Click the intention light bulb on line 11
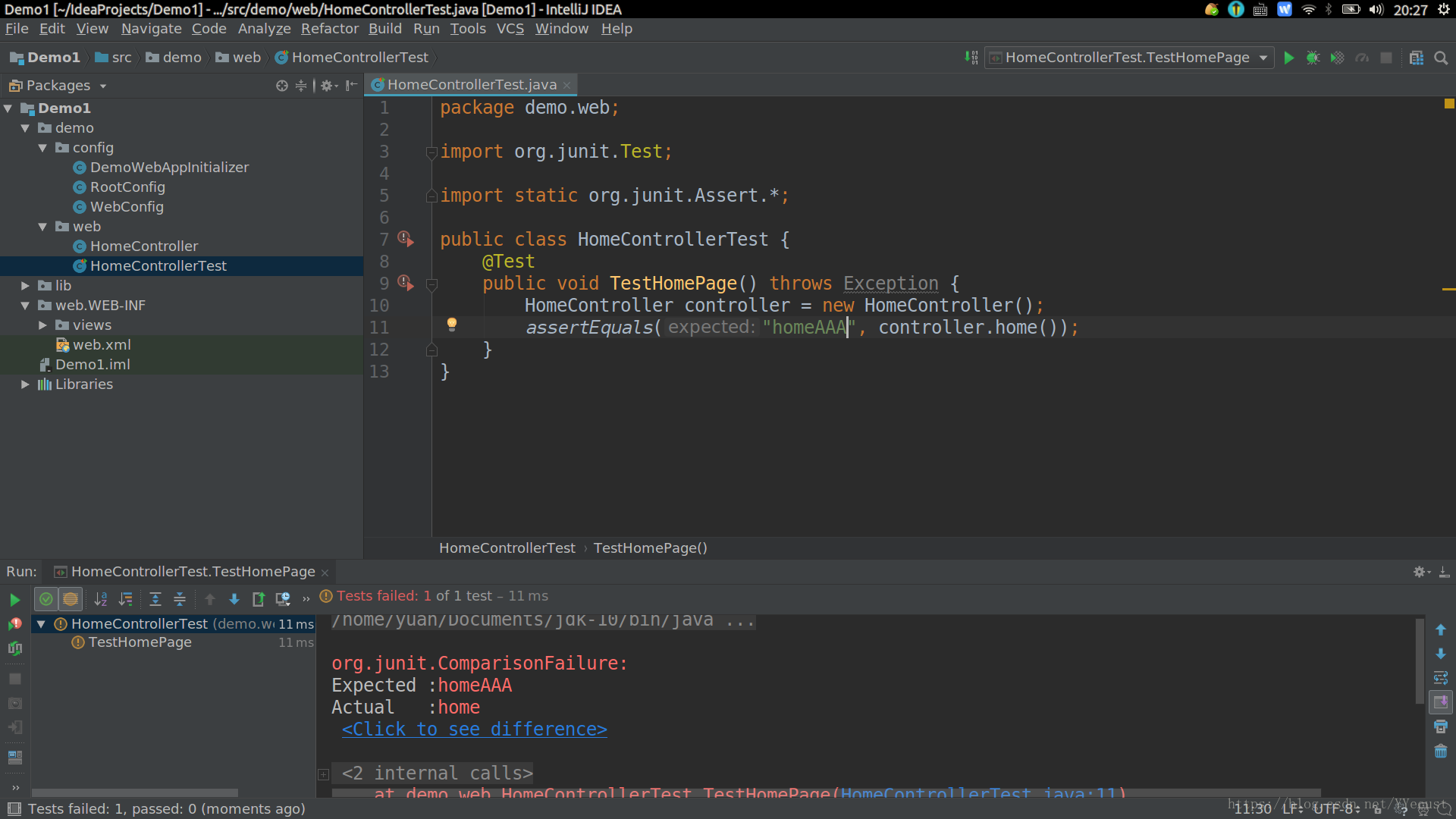Image resolution: width=1456 pixels, height=819 pixels. point(451,325)
